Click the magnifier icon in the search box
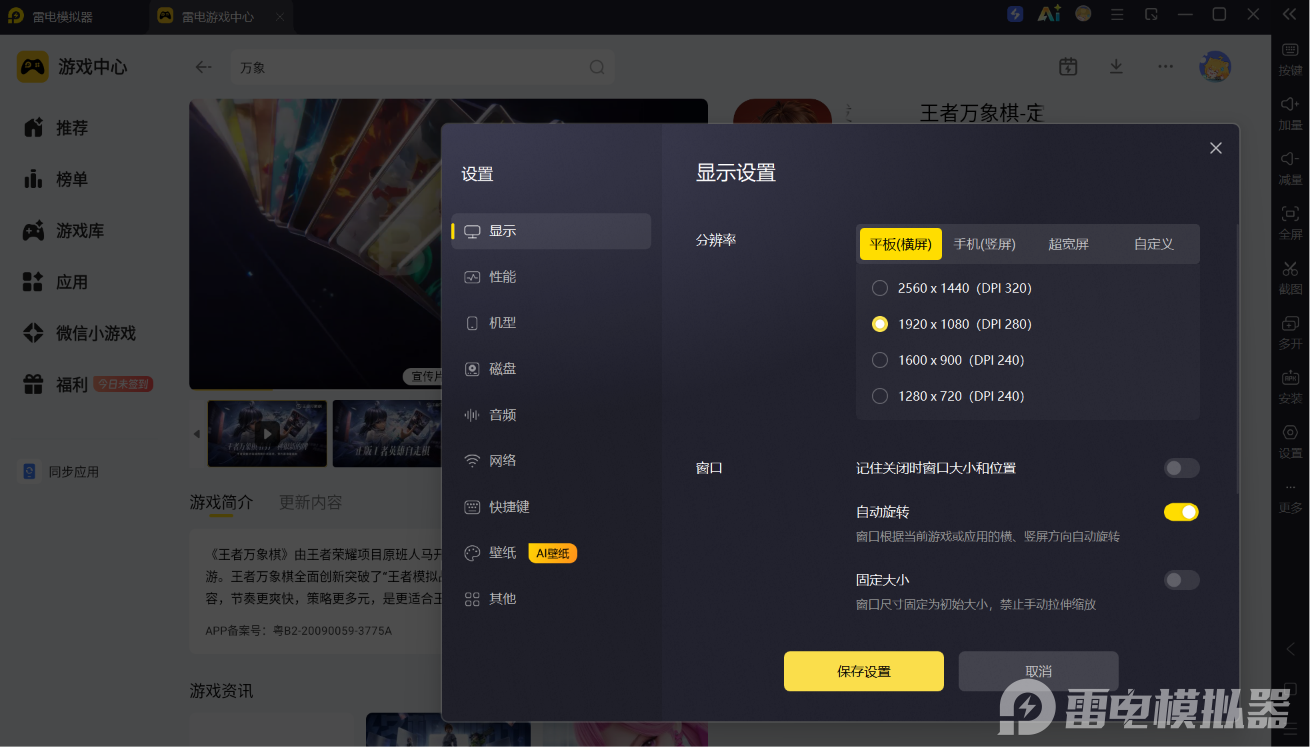1310x747 pixels. (x=597, y=67)
